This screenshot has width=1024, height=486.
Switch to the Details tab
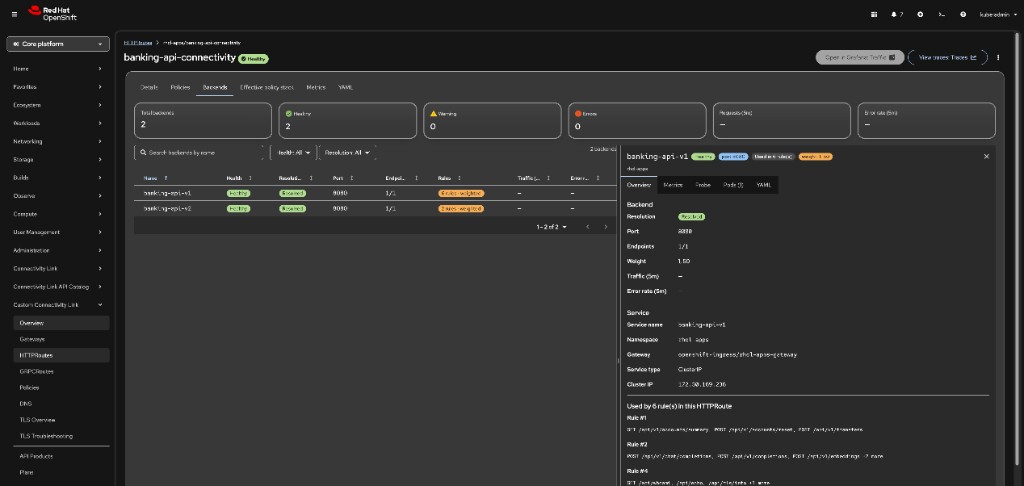(x=149, y=87)
